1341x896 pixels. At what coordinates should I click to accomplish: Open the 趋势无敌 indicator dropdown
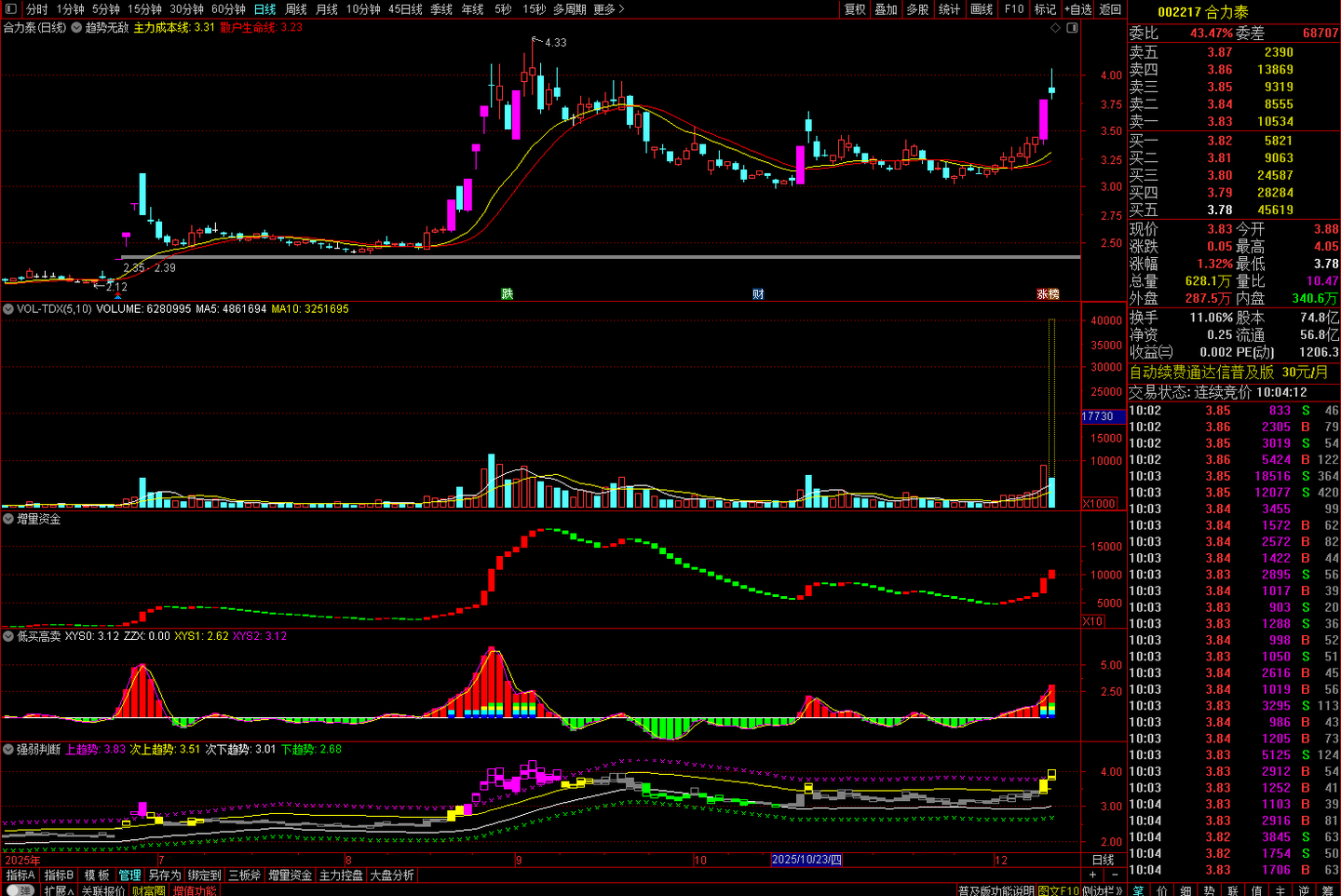76,28
